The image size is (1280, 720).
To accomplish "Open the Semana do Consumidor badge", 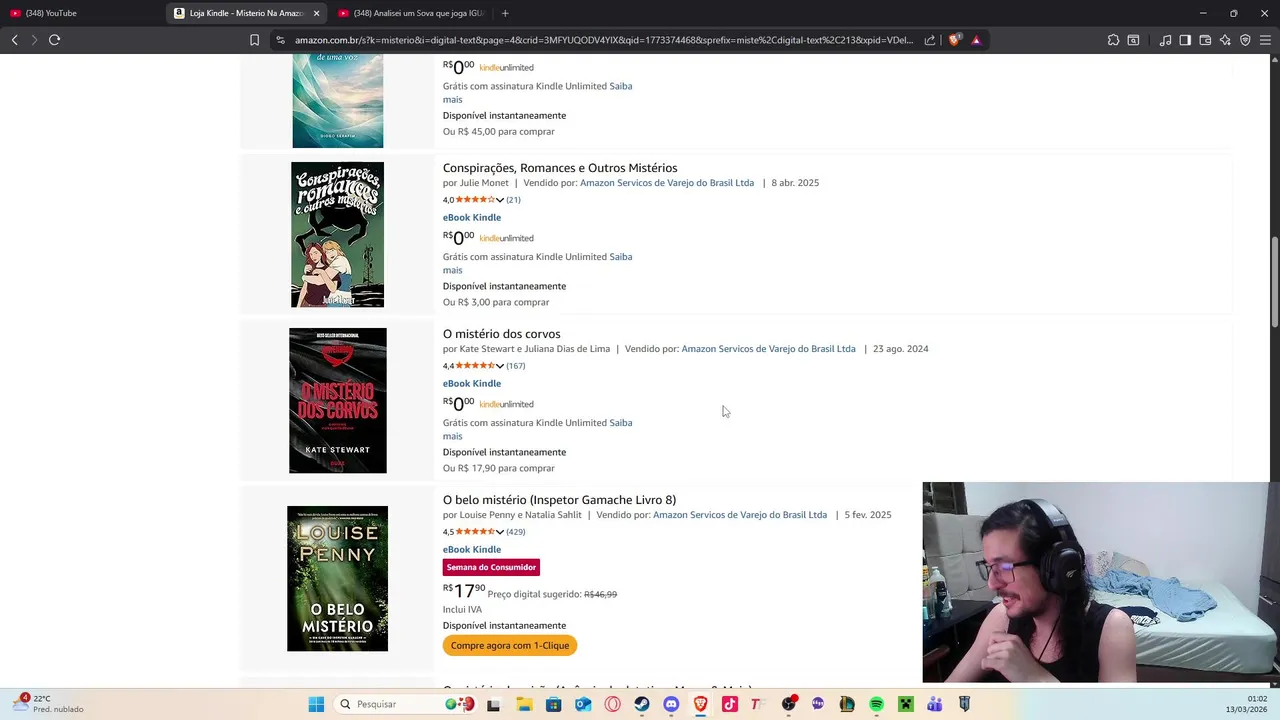I will 491,567.
